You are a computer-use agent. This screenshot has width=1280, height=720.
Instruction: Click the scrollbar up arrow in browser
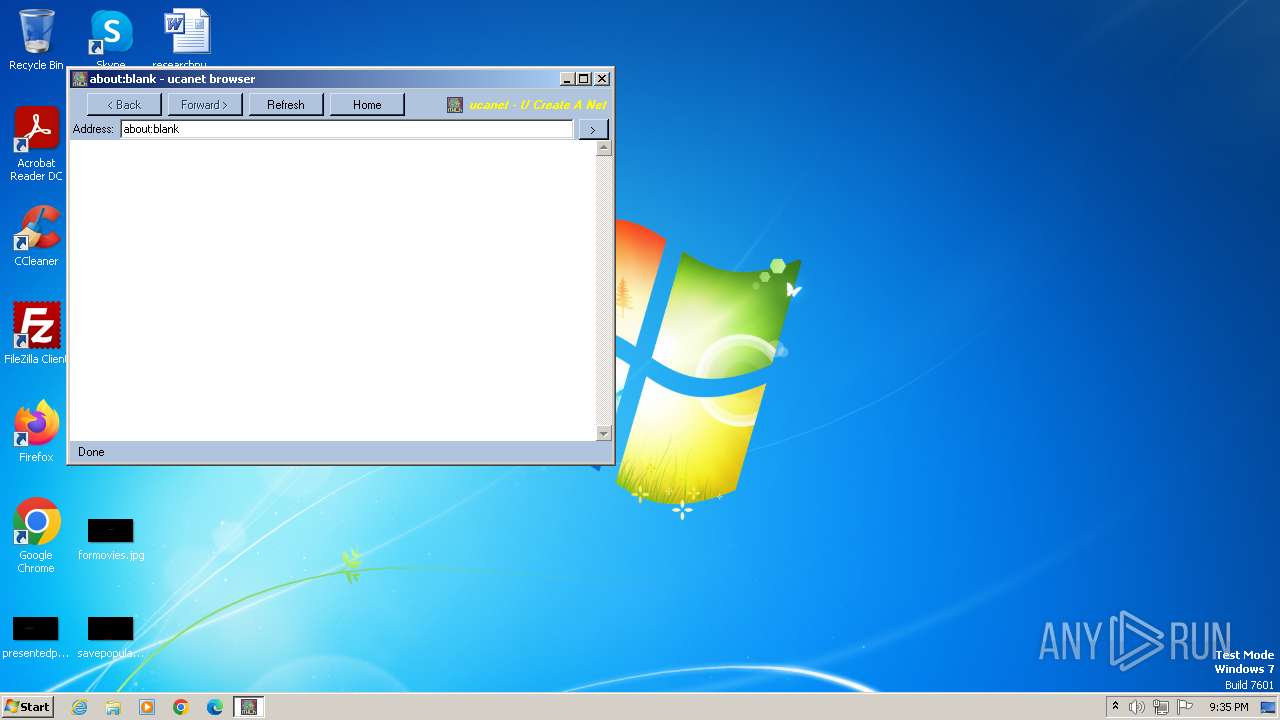coord(603,148)
